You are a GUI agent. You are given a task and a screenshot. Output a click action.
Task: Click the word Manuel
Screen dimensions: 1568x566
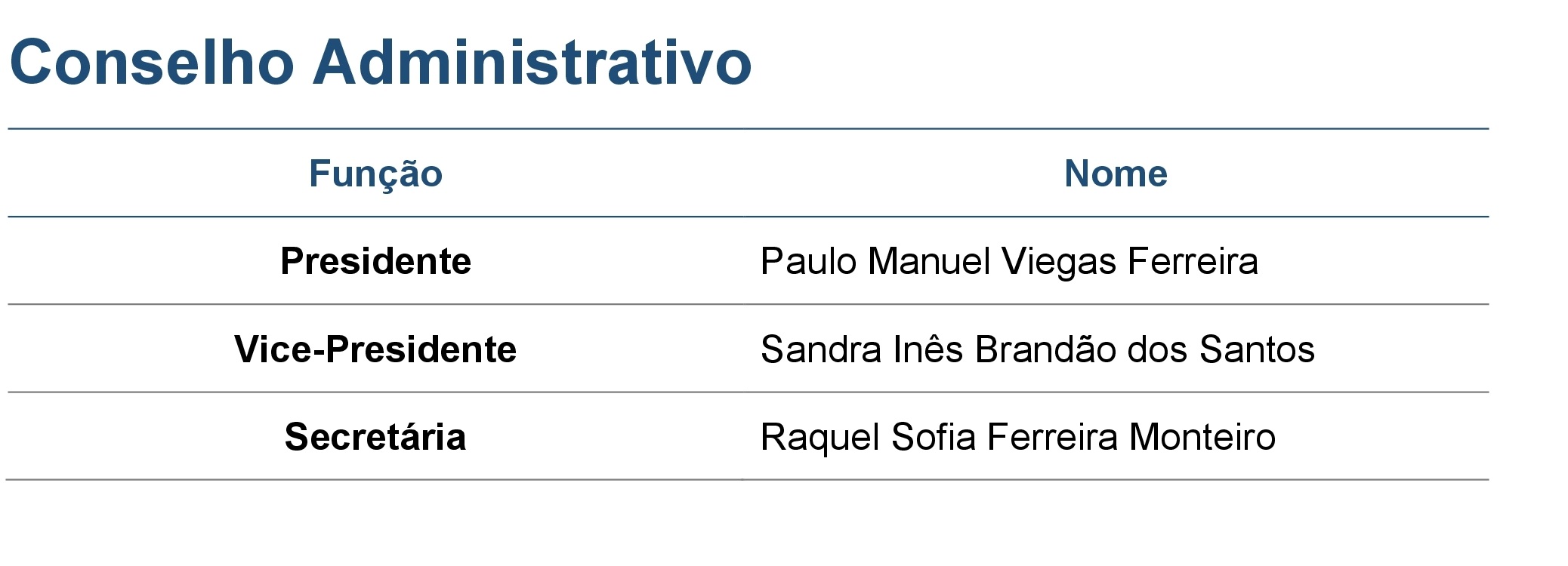point(929,262)
